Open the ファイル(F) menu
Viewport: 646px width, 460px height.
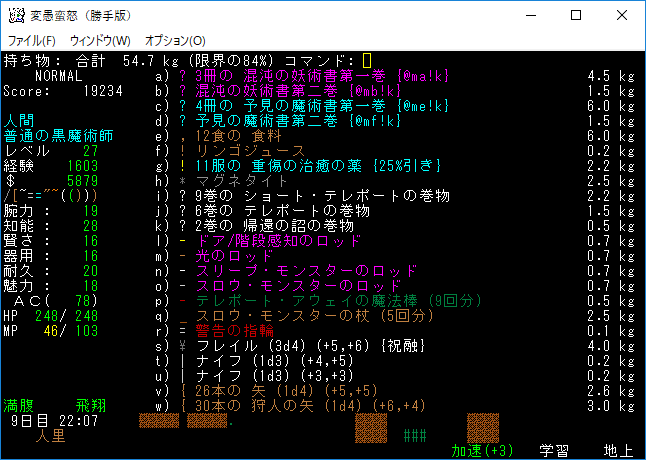[x=32, y=41]
